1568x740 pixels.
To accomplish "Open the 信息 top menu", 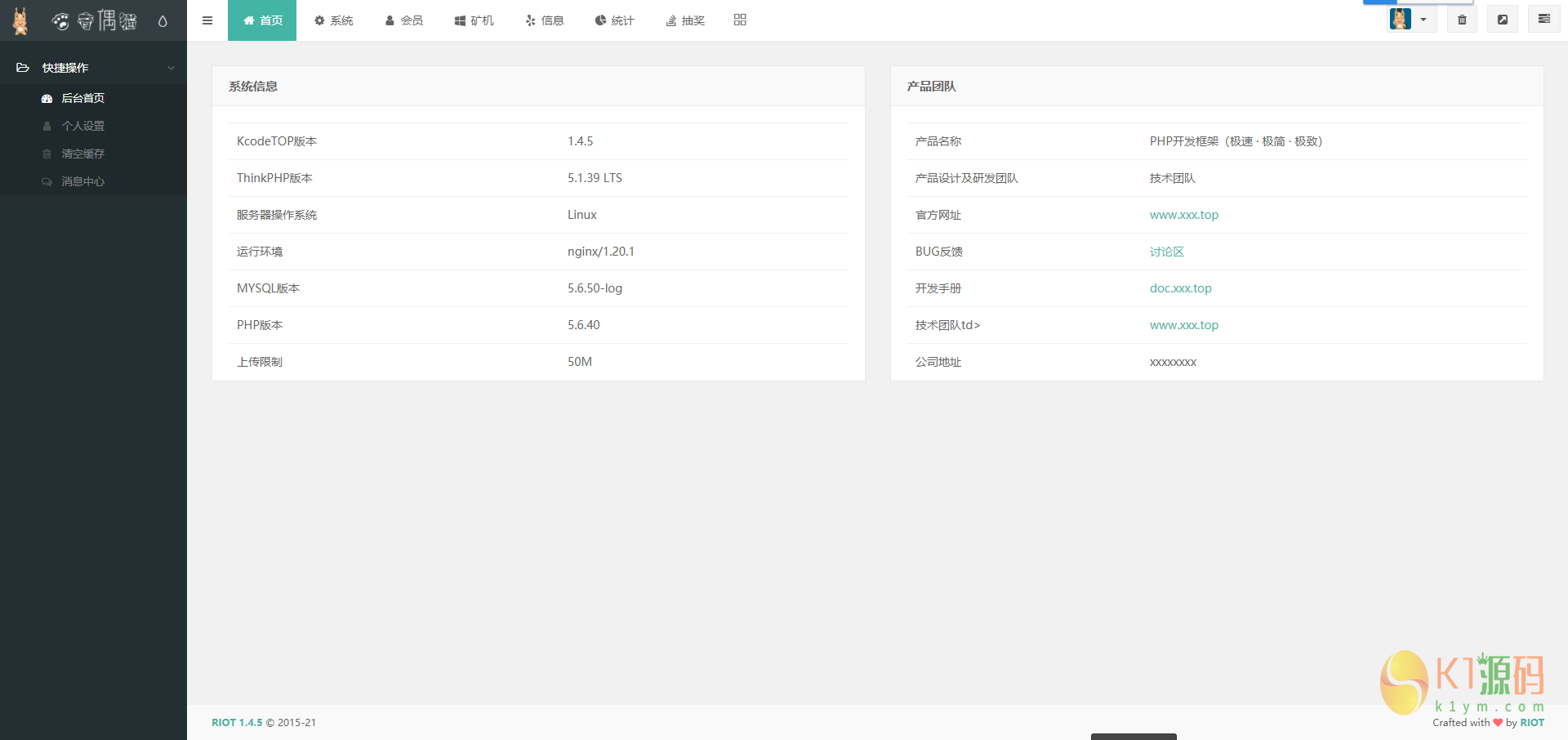I will pos(544,20).
